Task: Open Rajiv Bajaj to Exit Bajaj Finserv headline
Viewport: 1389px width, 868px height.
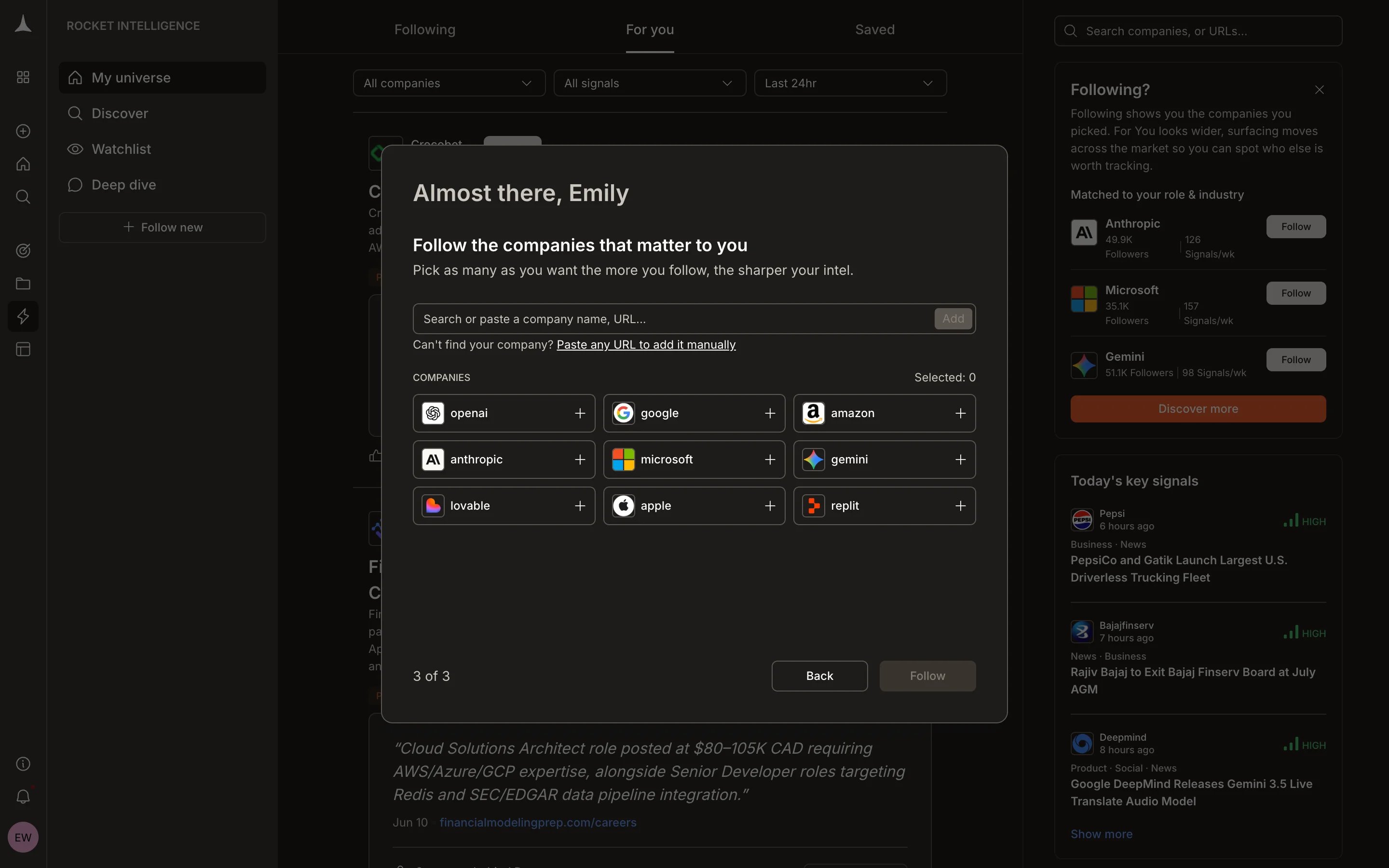Action: (1193, 680)
